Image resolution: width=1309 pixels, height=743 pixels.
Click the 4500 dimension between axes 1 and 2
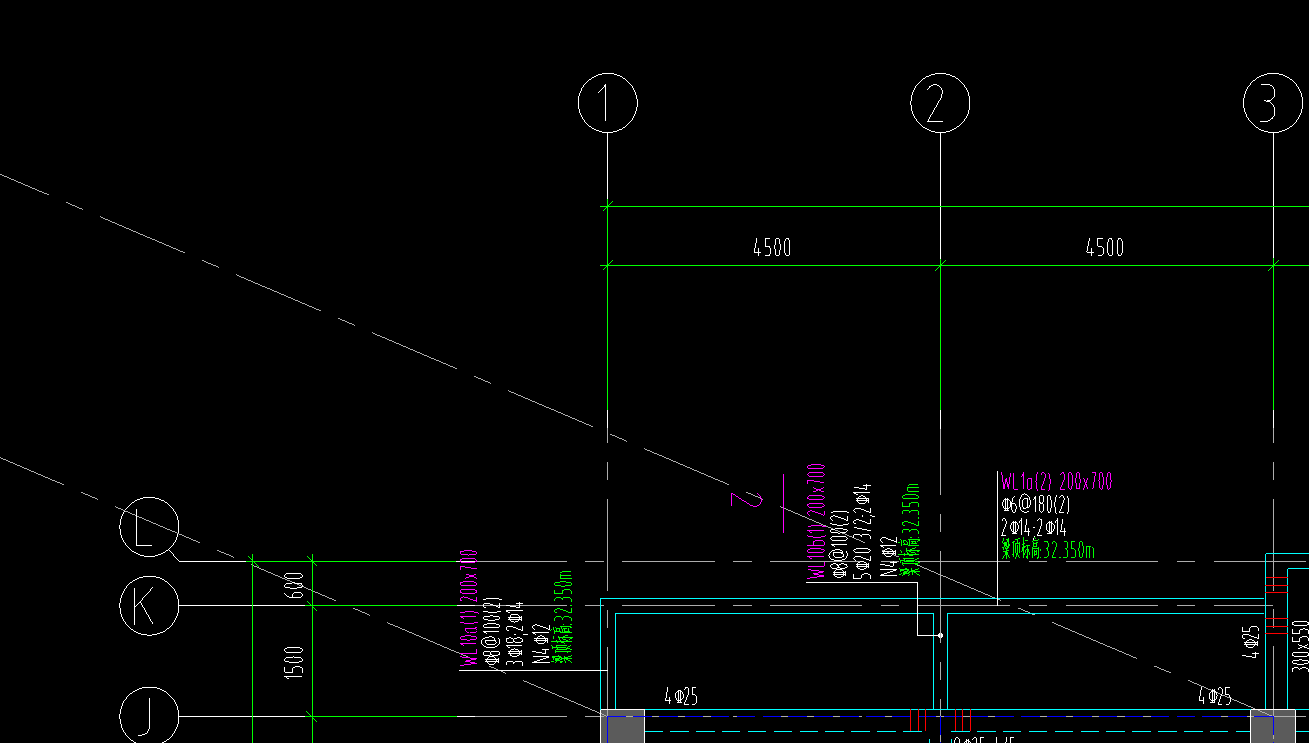[x=772, y=247]
